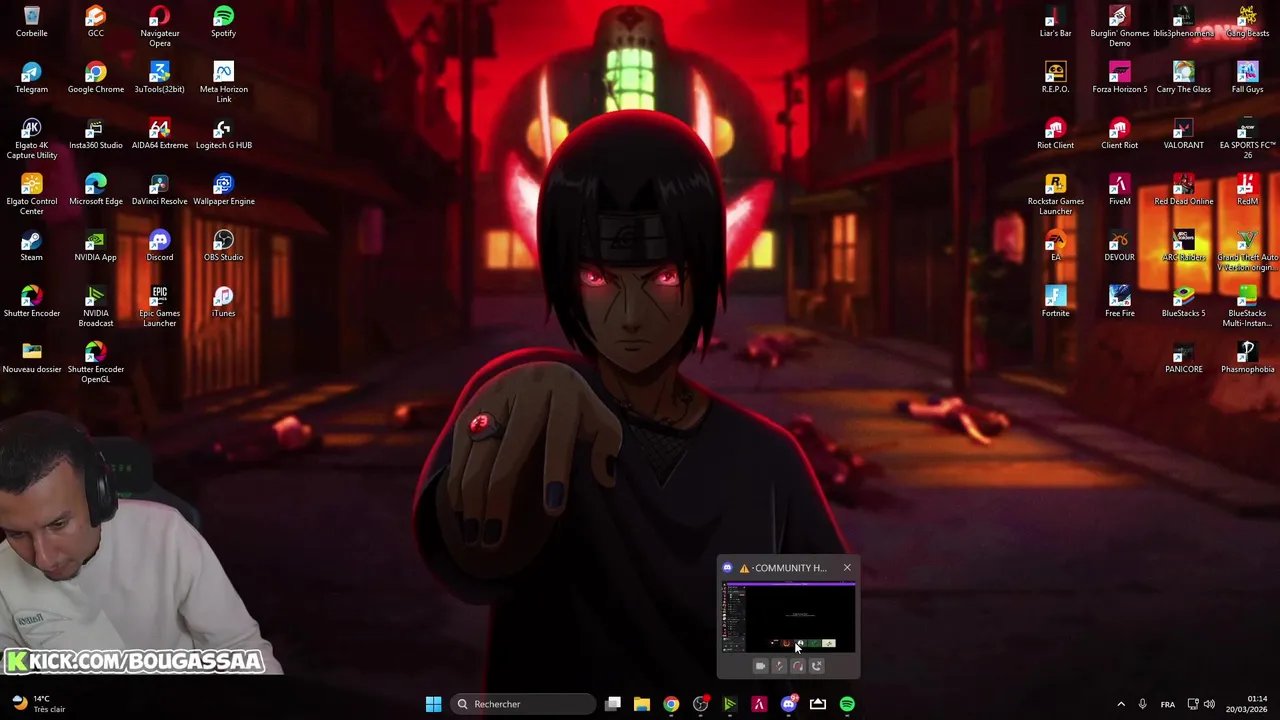Launch Steam from the desktop
This screenshot has width=1280, height=720.
[31, 246]
